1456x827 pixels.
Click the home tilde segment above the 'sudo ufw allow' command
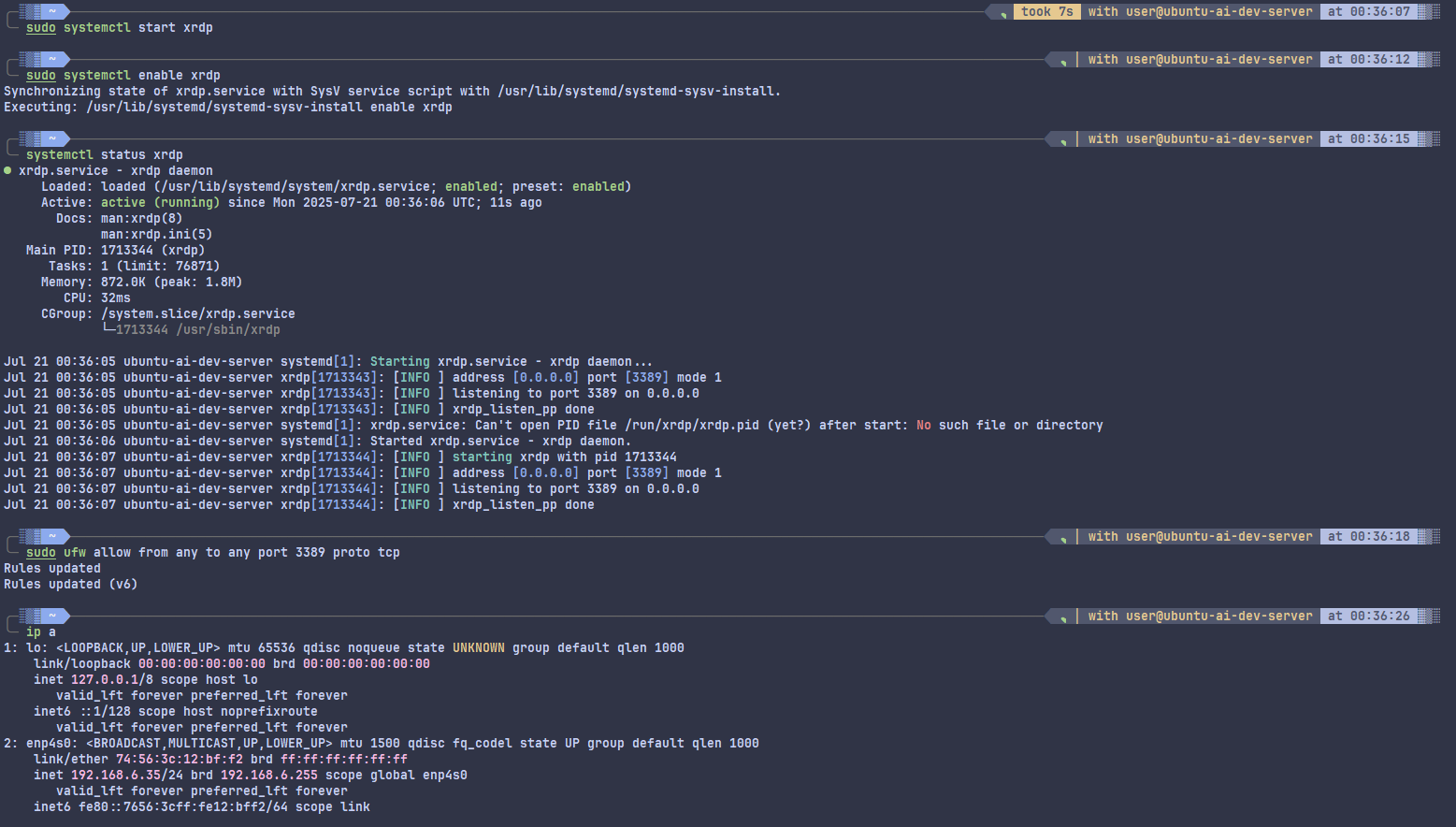tap(52, 536)
